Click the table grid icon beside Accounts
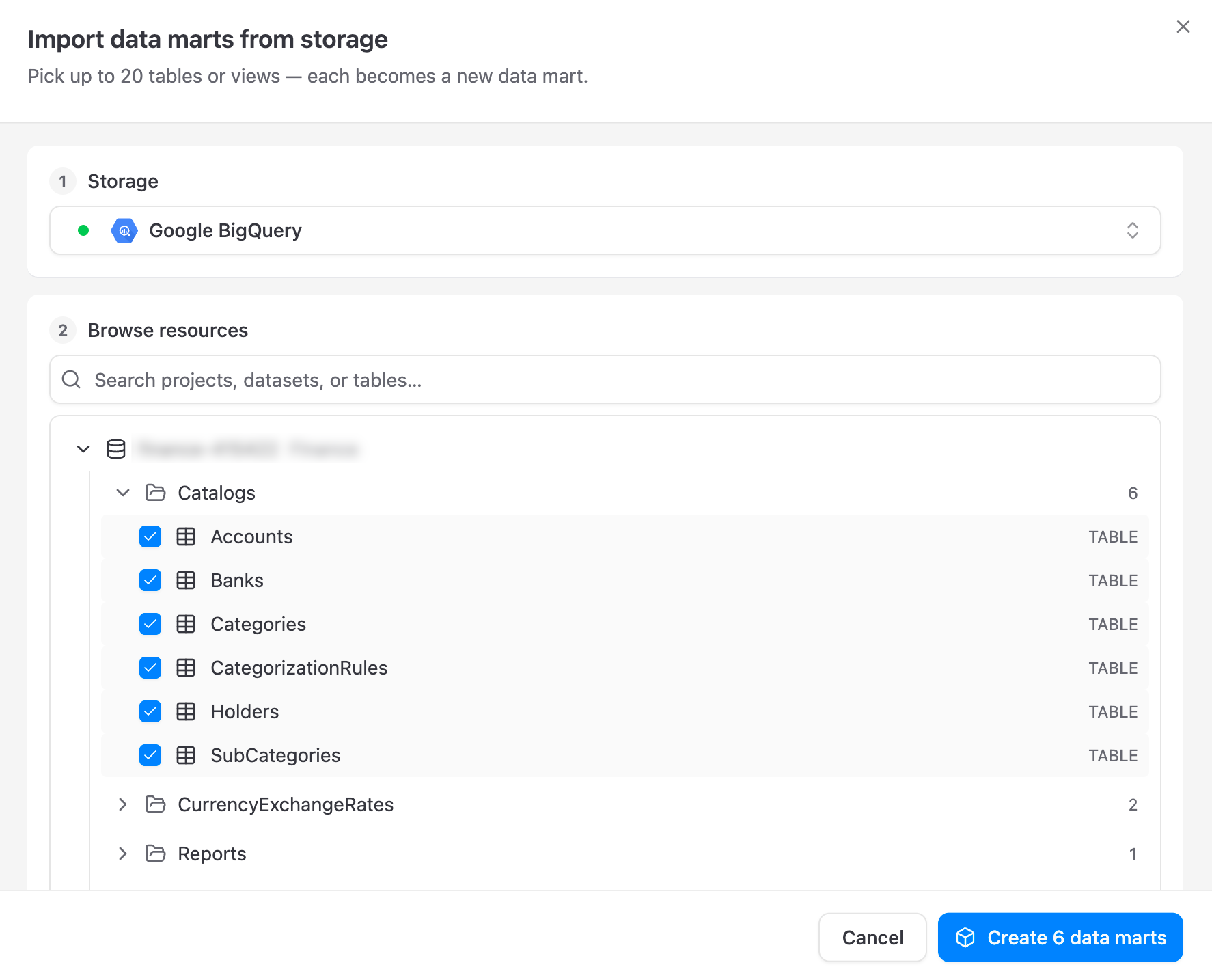Screen dimensions: 1212x980 [186, 536]
